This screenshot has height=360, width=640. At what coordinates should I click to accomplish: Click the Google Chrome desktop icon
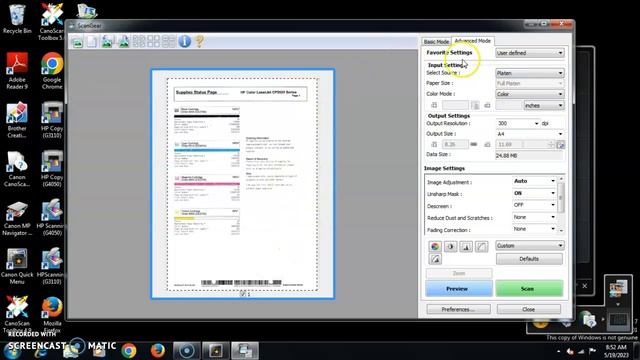[52, 71]
